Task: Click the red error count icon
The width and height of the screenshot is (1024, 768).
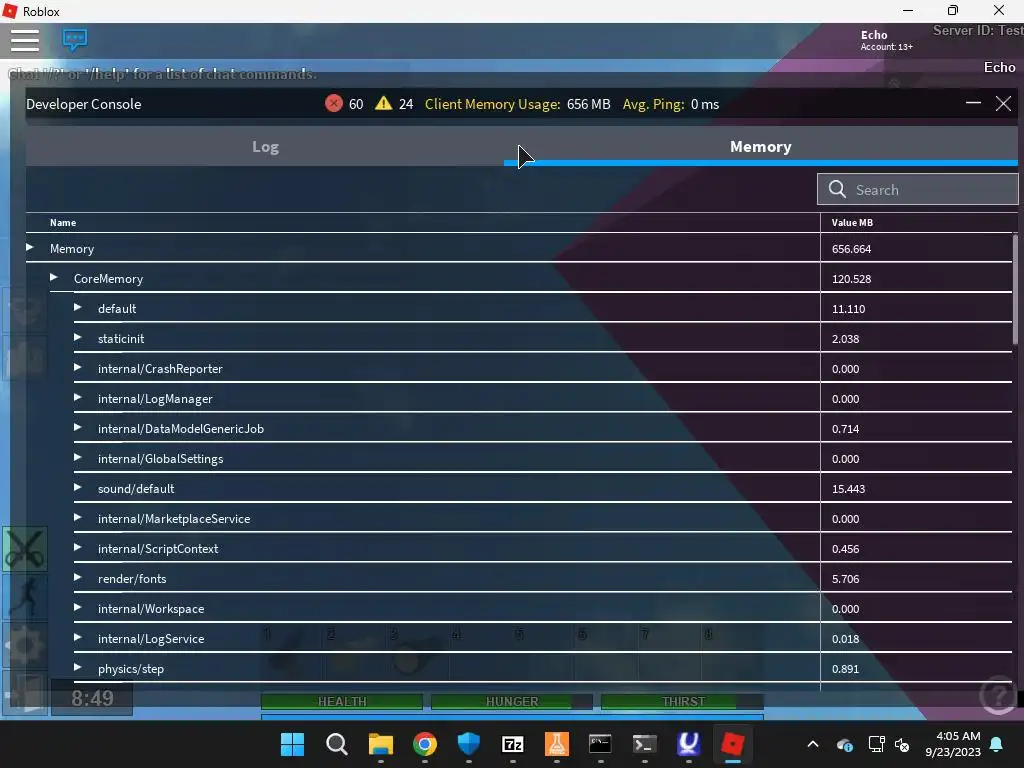Action: [334, 103]
